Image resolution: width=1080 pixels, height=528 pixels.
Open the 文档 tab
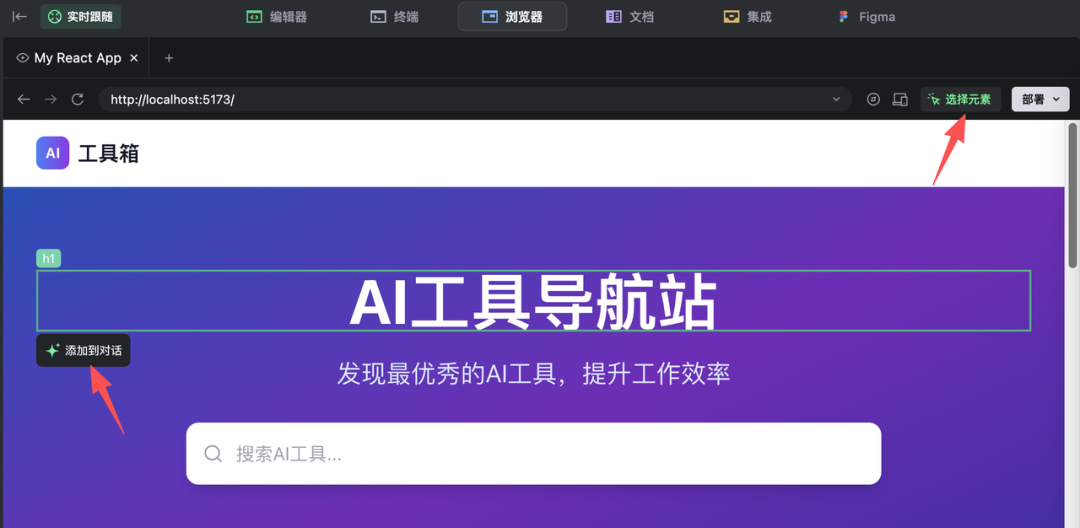(630, 17)
